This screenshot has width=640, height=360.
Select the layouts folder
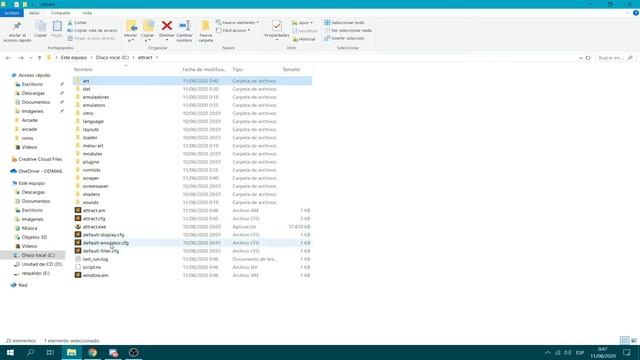click(x=91, y=129)
